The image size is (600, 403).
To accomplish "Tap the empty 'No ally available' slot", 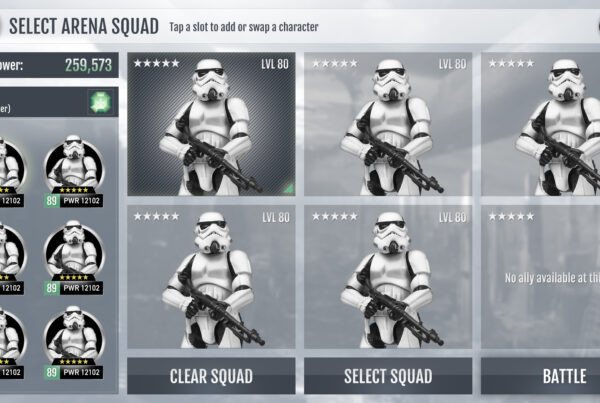I will [540, 277].
